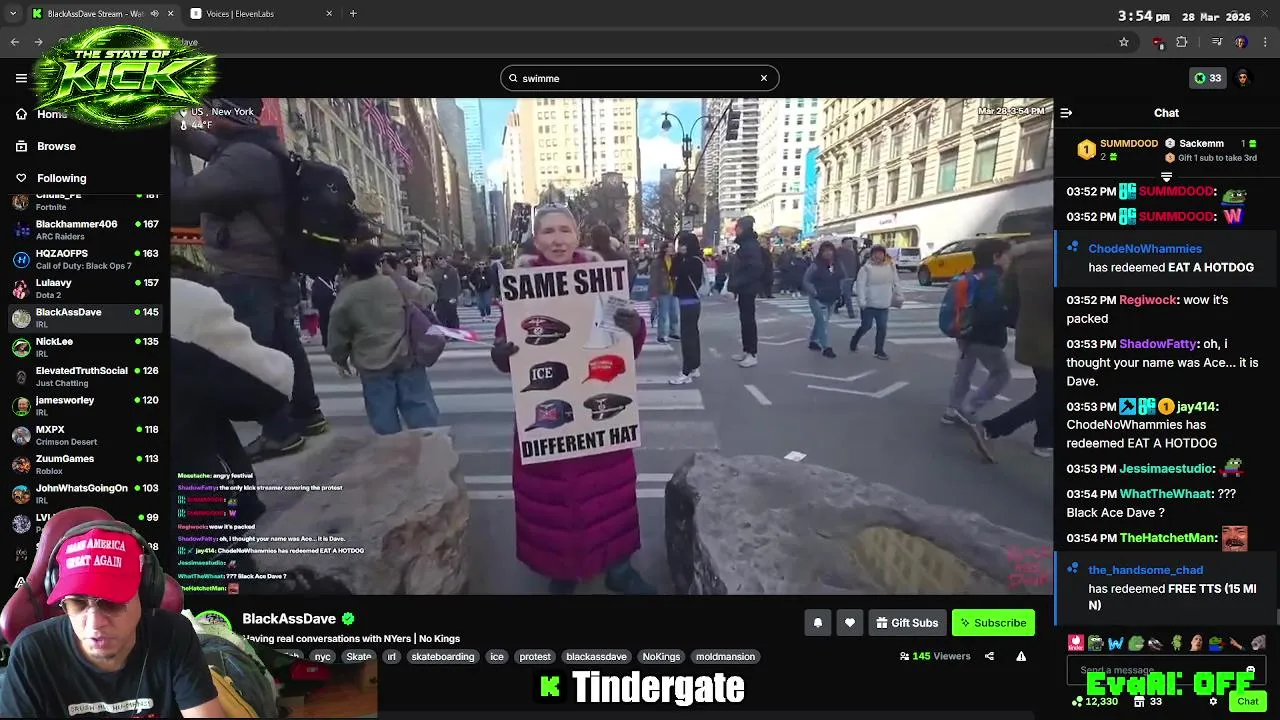Open the browser tab search dropdown
This screenshot has height=720, width=1280.
coord(13,14)
